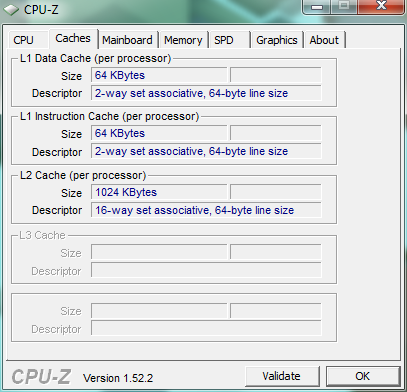Screen dimensions: 407x392
Task: Minimize the CPU-Z window
Action: point(317,7)
